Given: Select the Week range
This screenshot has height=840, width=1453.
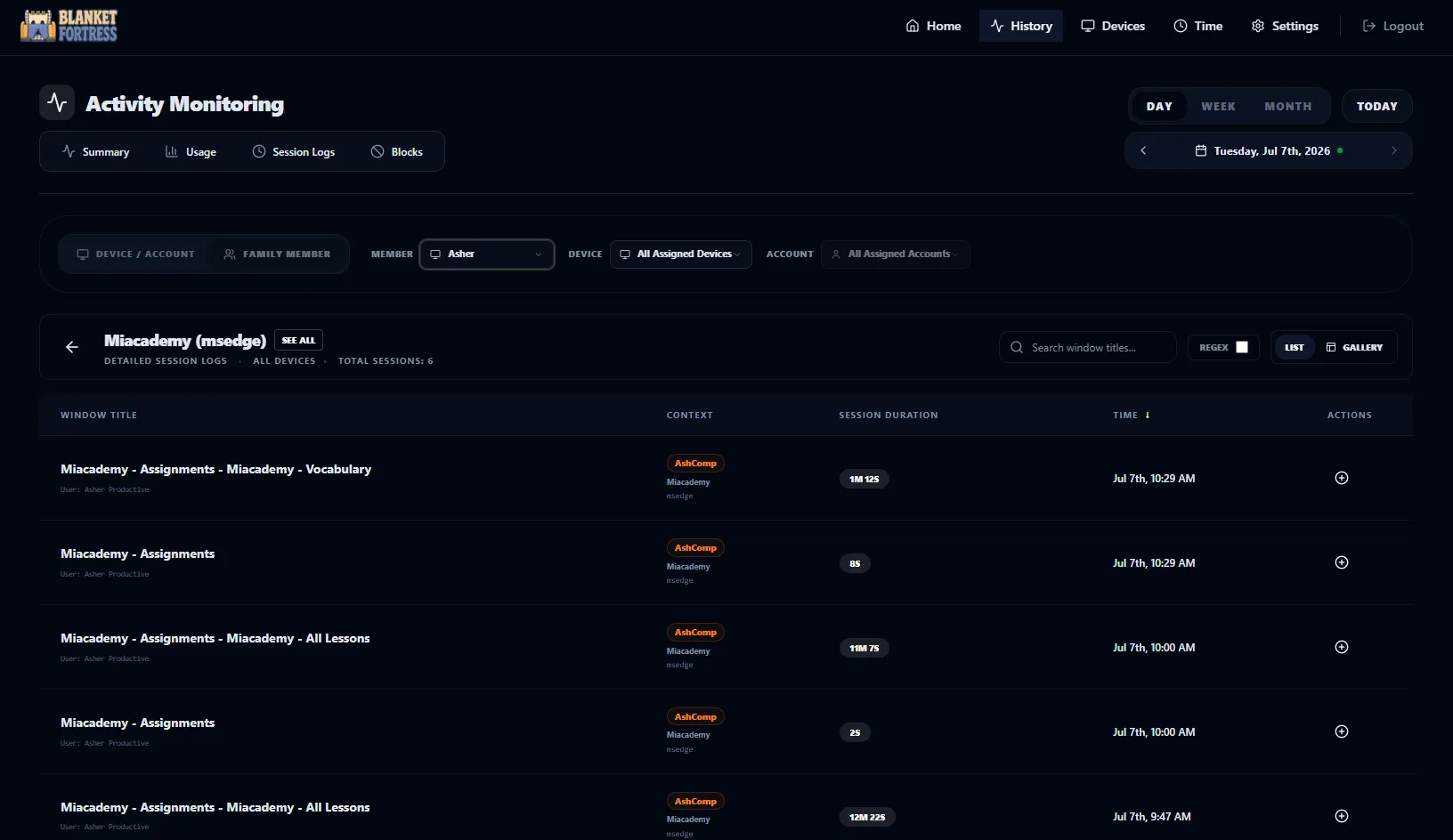Looking at the screenshot, I should (x=1218, y=106).
